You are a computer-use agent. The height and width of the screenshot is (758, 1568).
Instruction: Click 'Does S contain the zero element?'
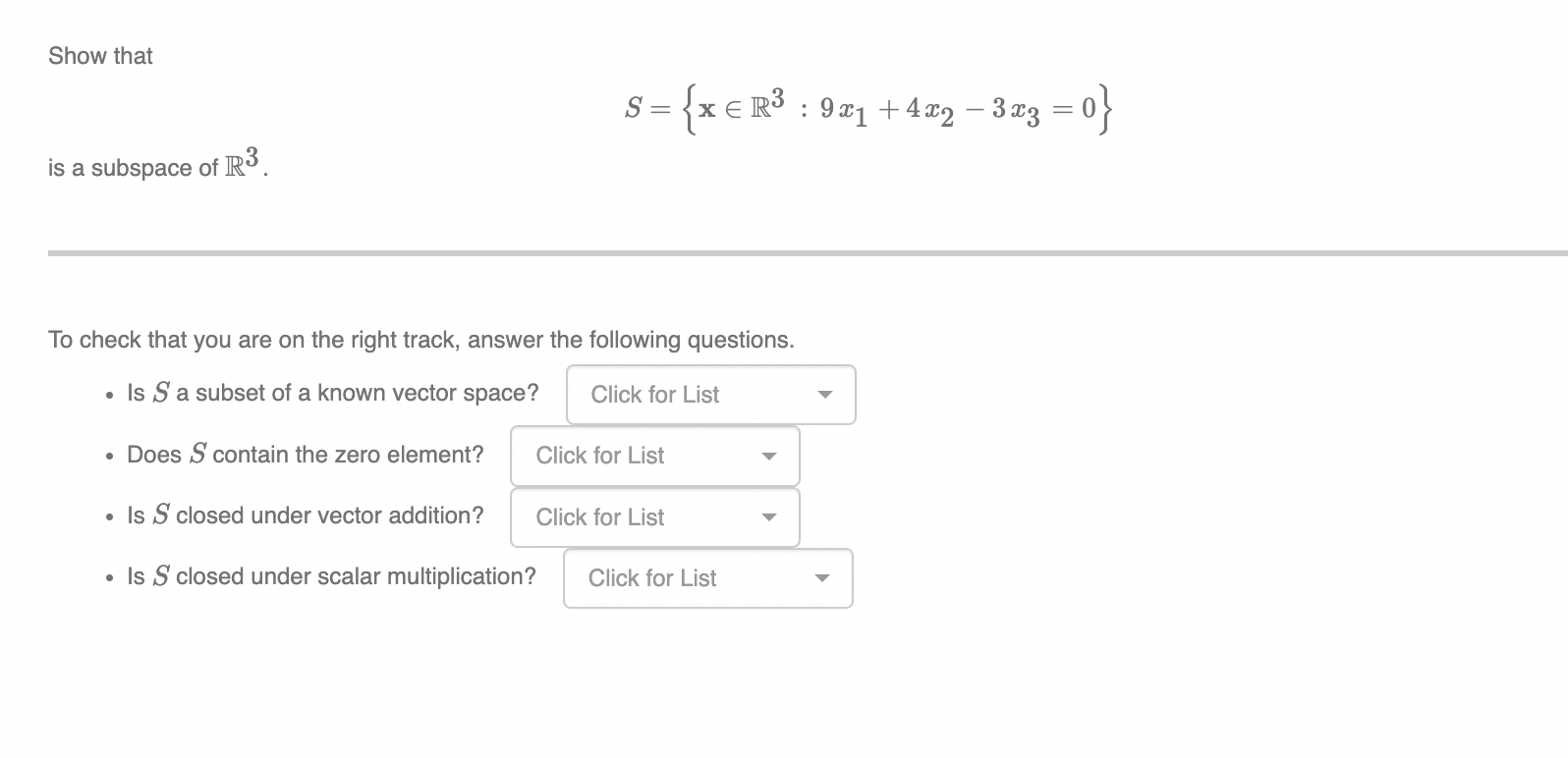click(305, 455)
